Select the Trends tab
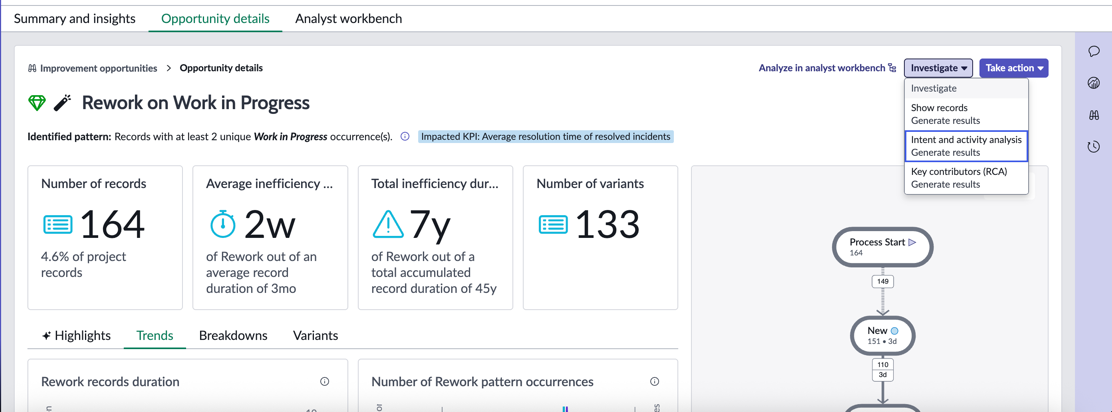 [x=155, y=335]
